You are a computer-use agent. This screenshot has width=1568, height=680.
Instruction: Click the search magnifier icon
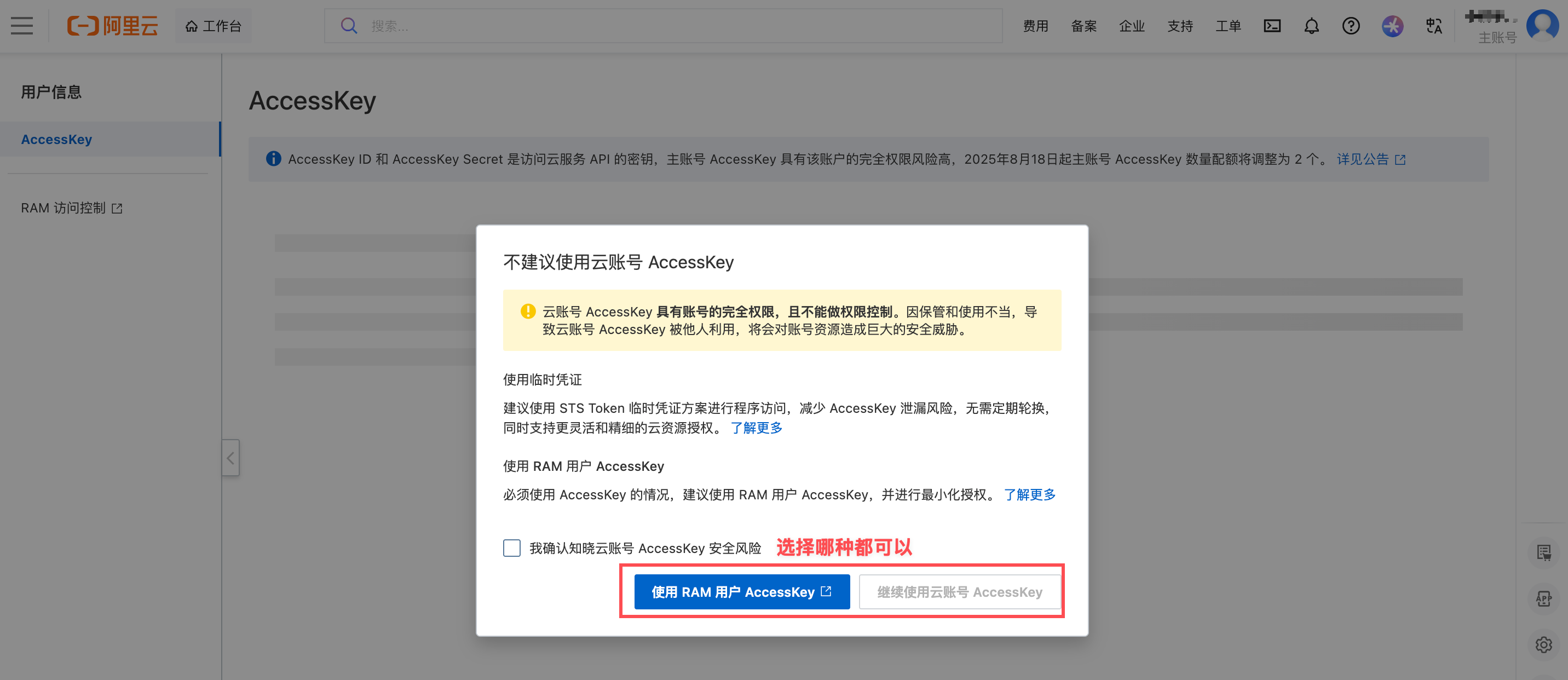click(348, 26)
